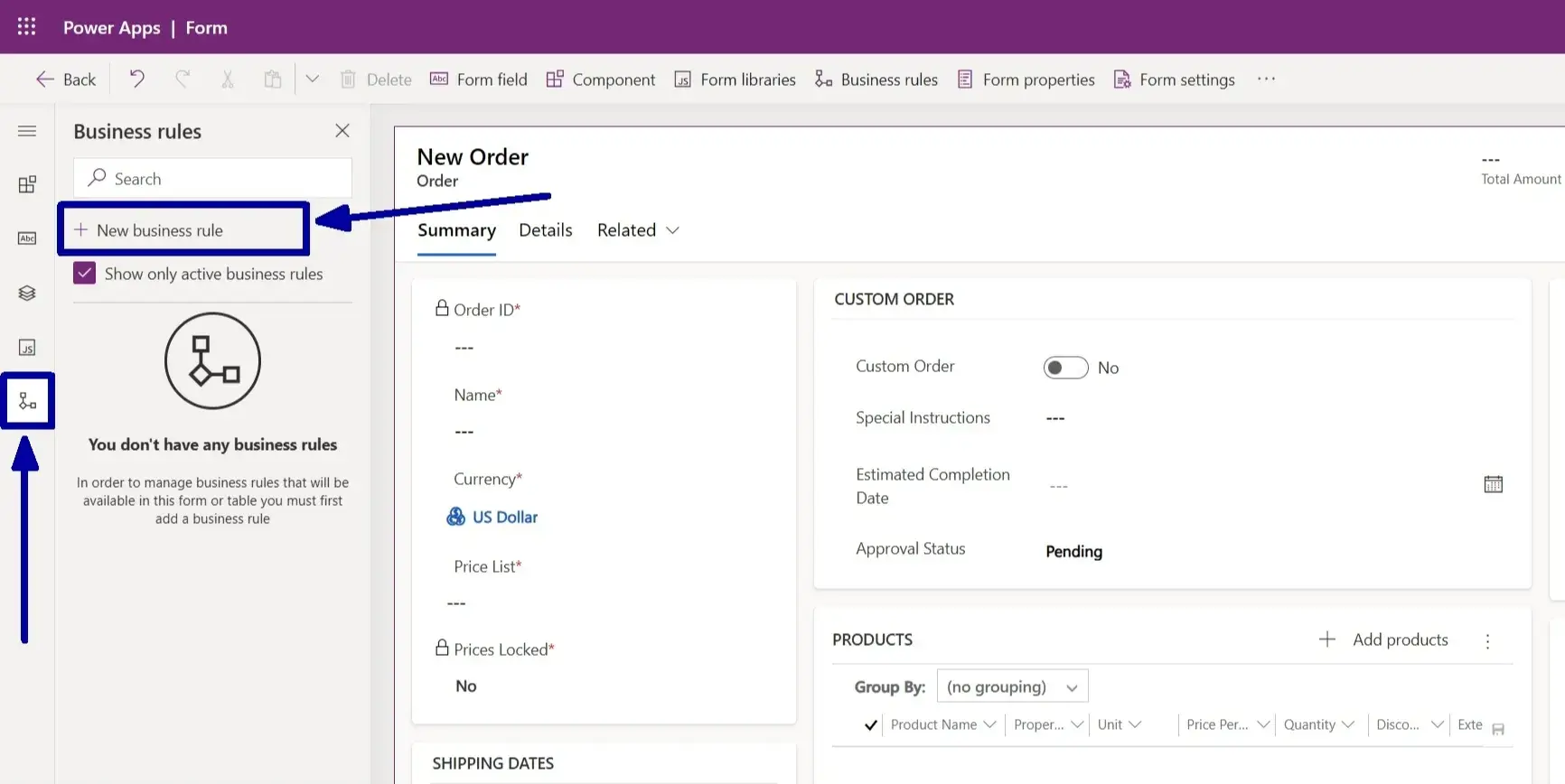Expand the left navigation hamburger menu
This screenshot has width=1565, height=784.
[x=27, y=131]
